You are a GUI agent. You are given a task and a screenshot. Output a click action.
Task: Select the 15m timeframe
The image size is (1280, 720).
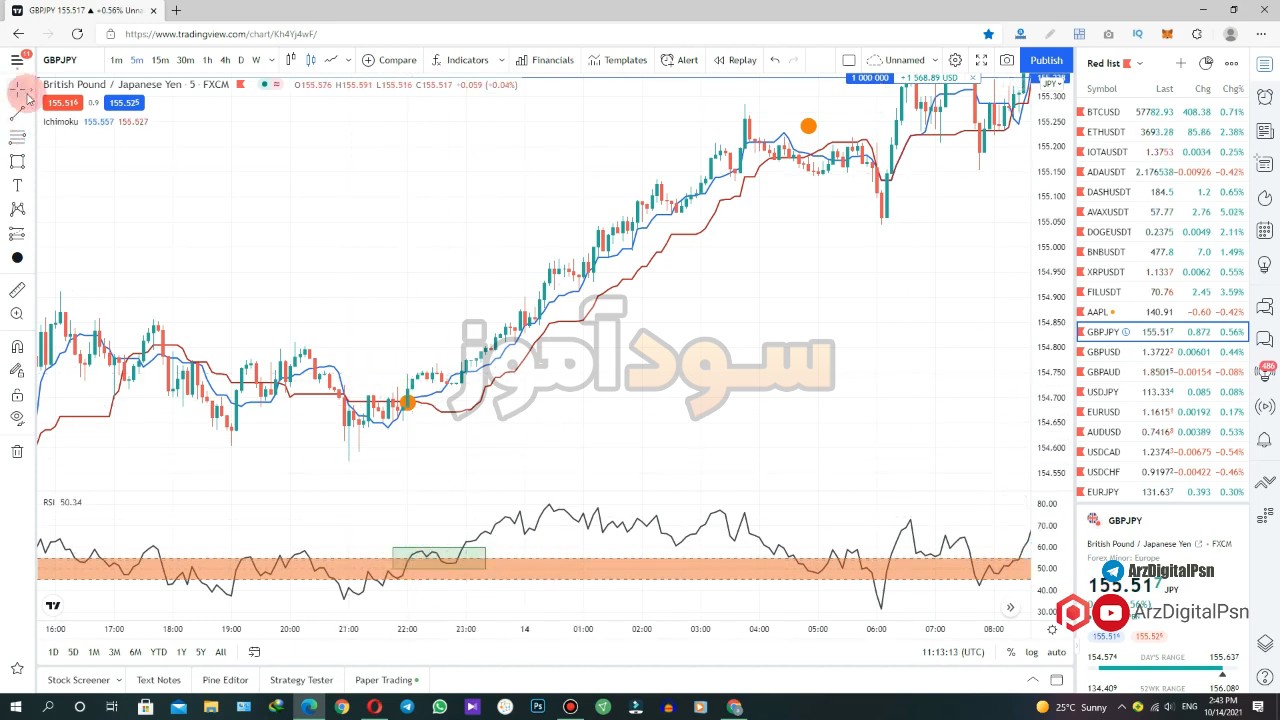[160, 60]
